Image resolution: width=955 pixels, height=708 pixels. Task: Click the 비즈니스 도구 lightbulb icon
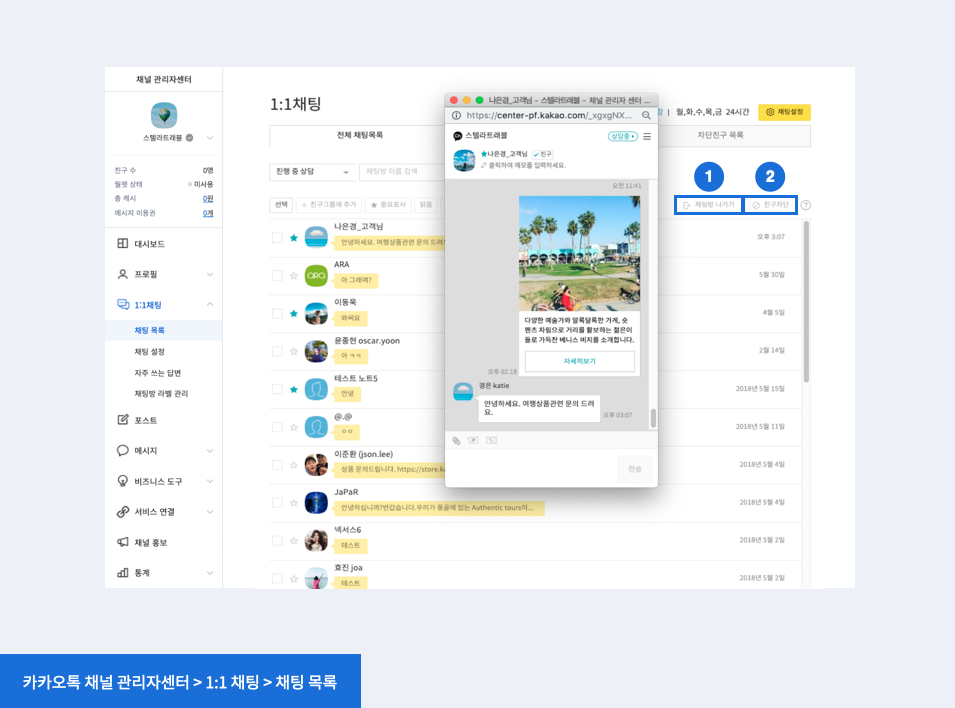(x=122, y=481)
